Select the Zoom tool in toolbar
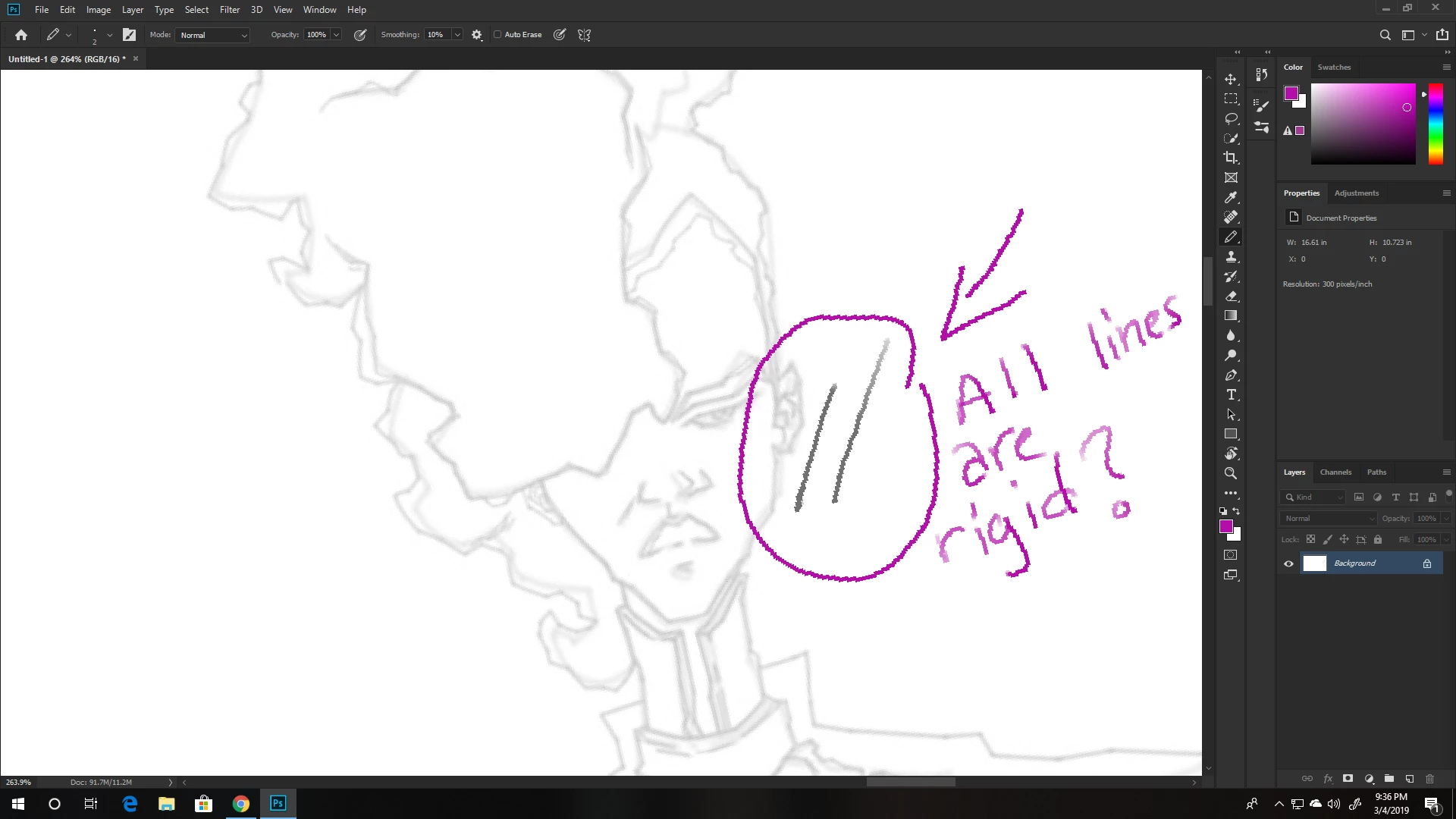Image resolution: width=1456 pixels, height=819 pixels. [x=1231, y=474]
